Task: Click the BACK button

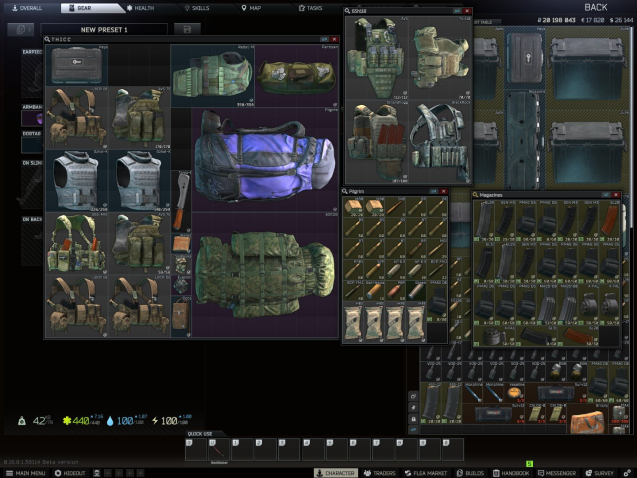Action: coord(596,7)
